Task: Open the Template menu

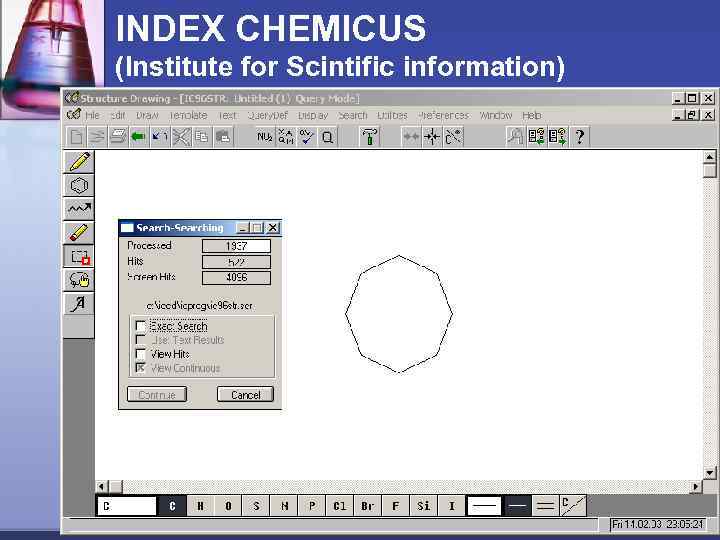Action: click(188, 115)
